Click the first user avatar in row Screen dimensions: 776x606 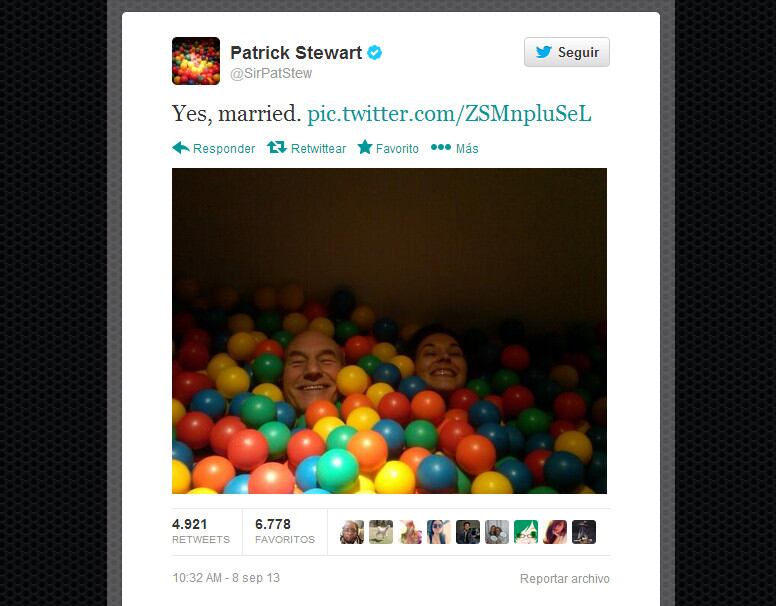click(352, 532)
